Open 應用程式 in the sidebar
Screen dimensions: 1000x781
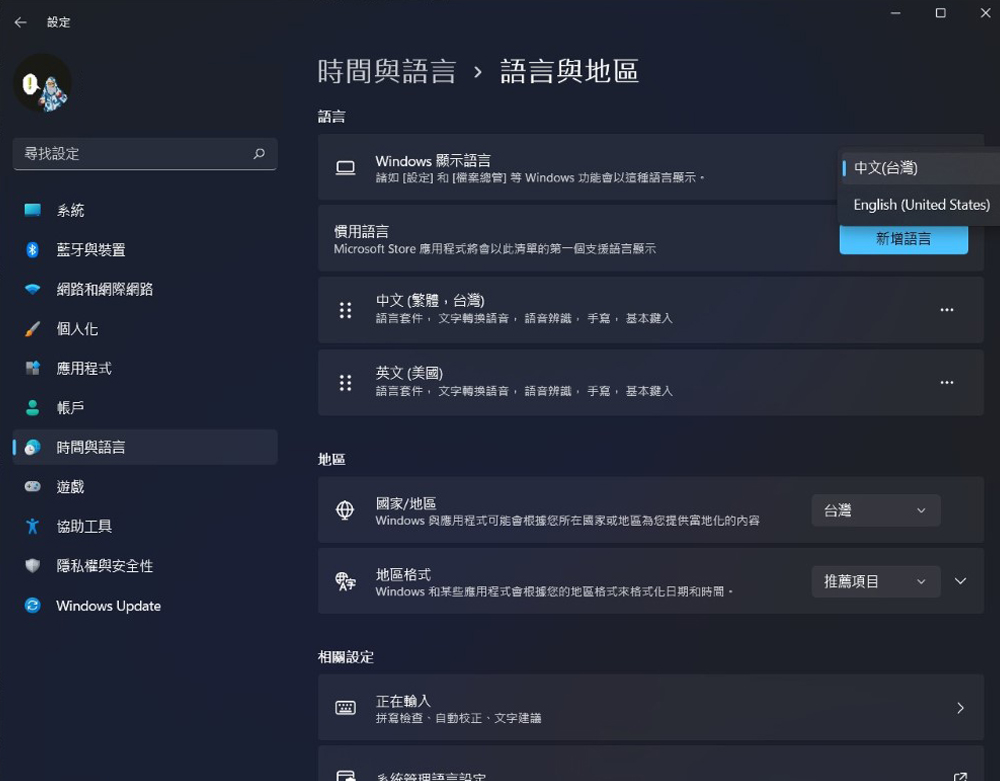pos(145,369)
